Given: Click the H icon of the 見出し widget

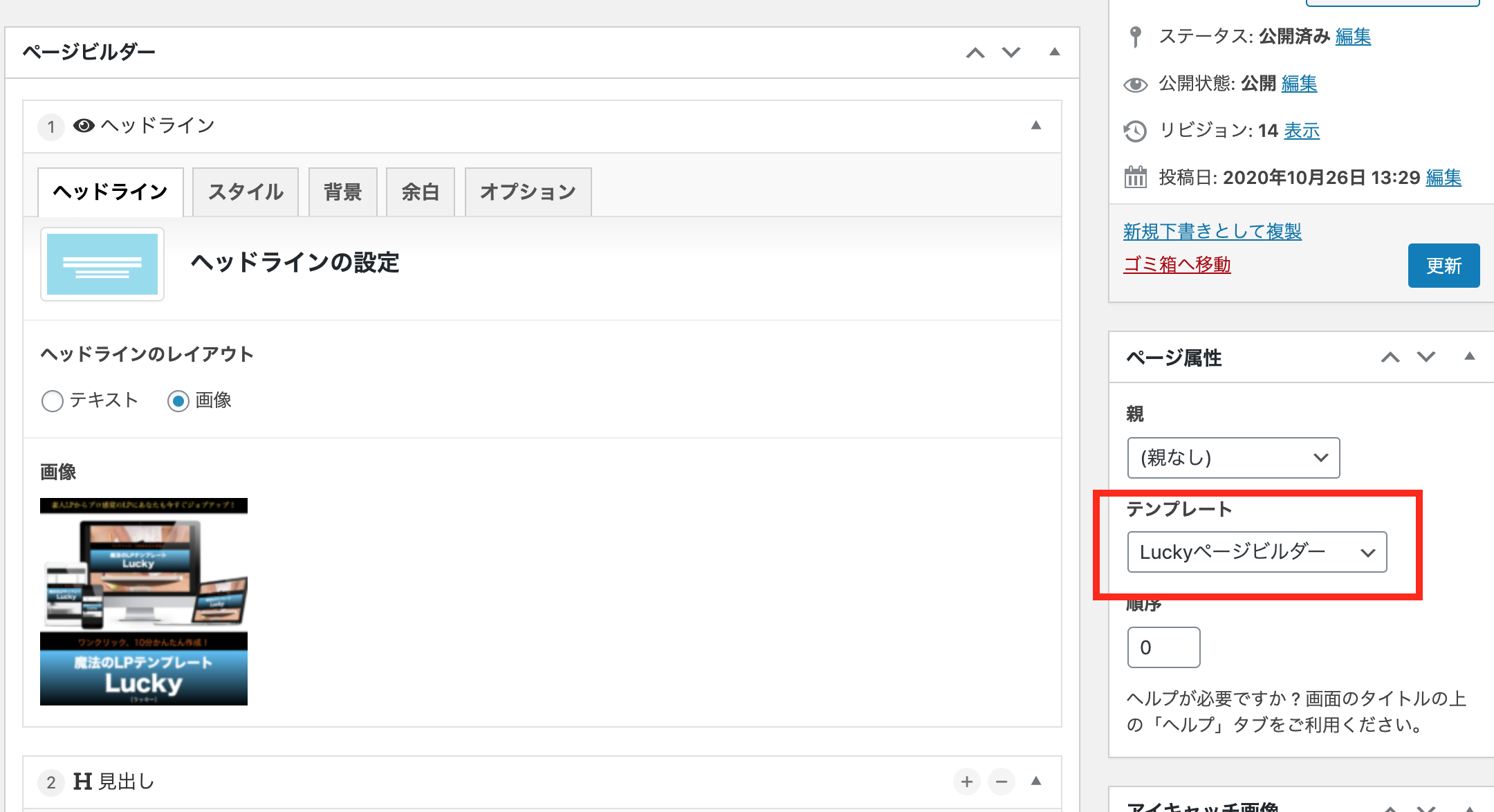Looking at the screenshot, I should coord(82,782).
